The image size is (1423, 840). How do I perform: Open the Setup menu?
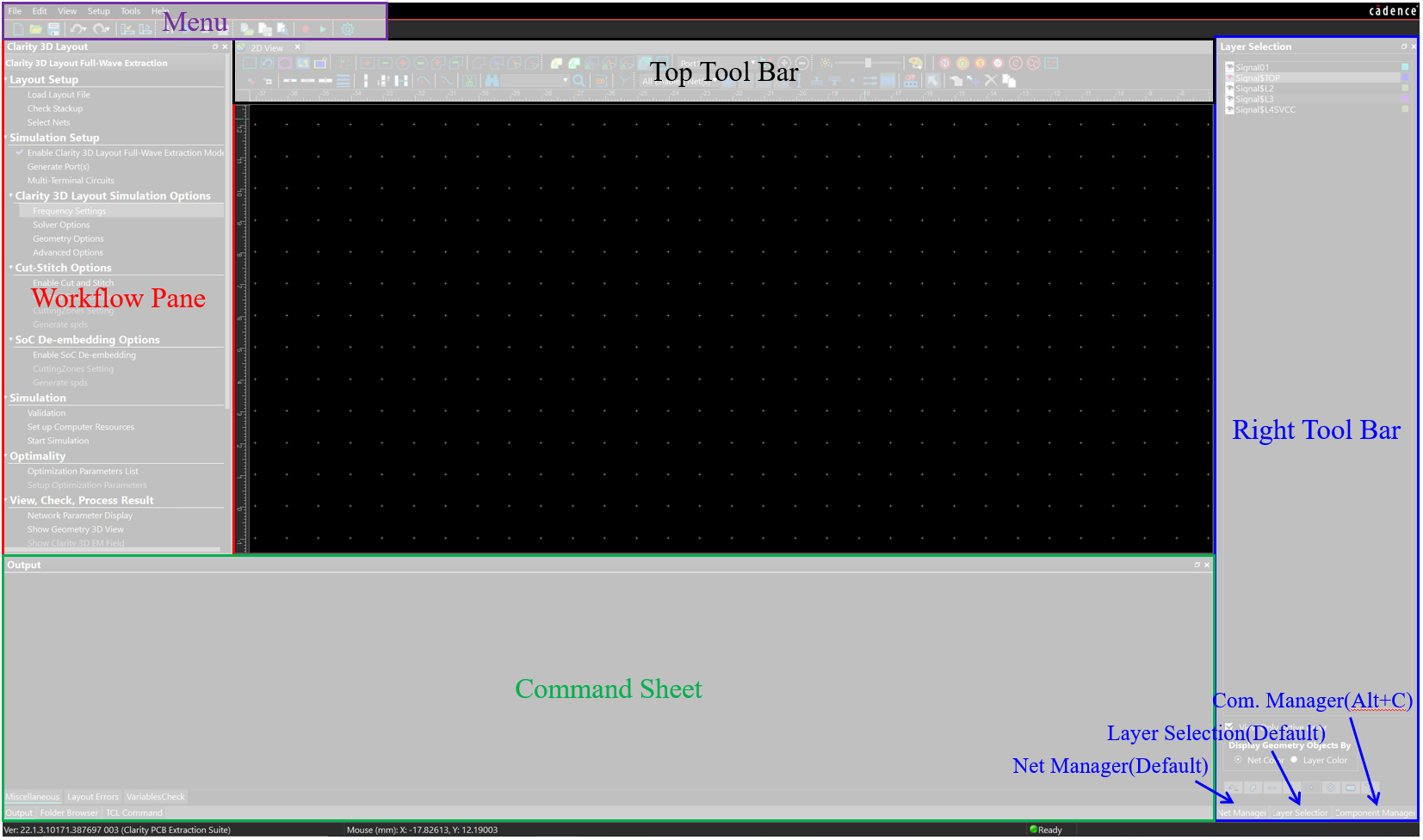point(99,11)
